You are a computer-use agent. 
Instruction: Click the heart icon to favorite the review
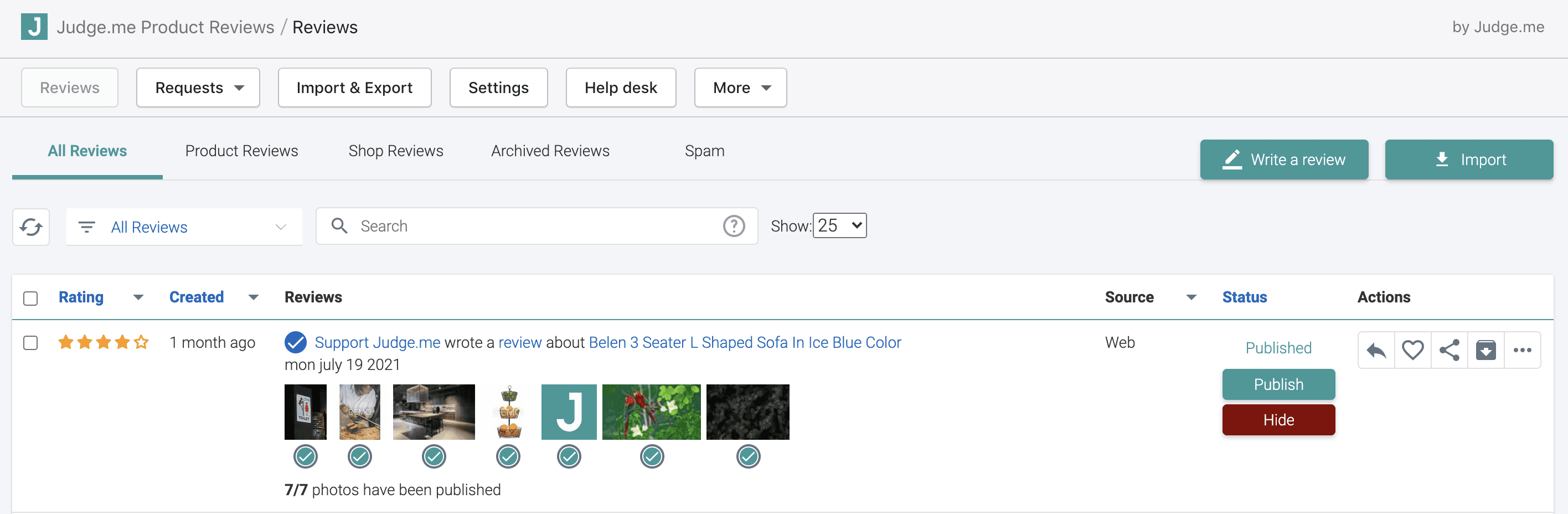tap(1412, 350)
